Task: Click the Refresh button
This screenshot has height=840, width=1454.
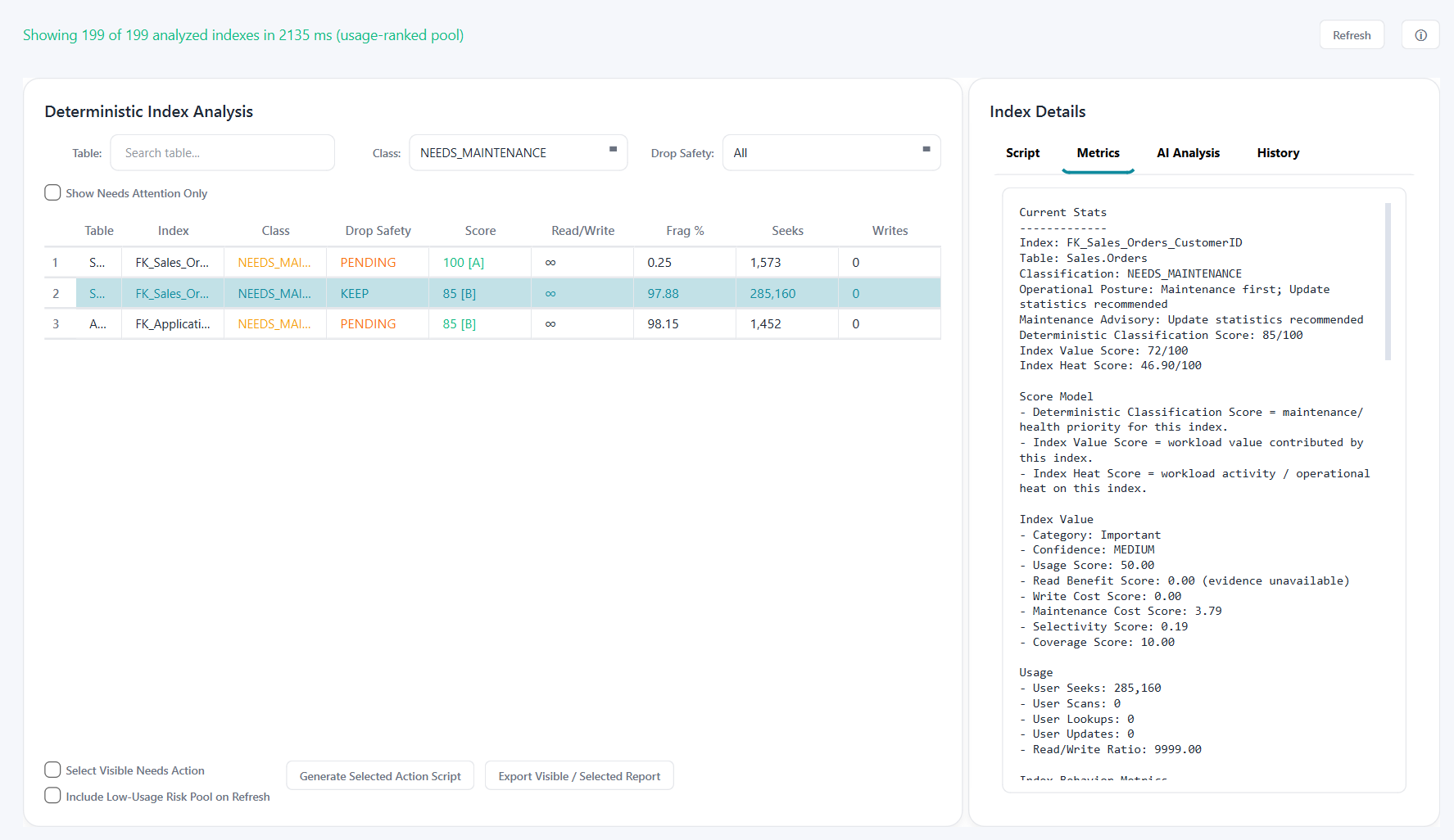Action: click(1352, 35)
